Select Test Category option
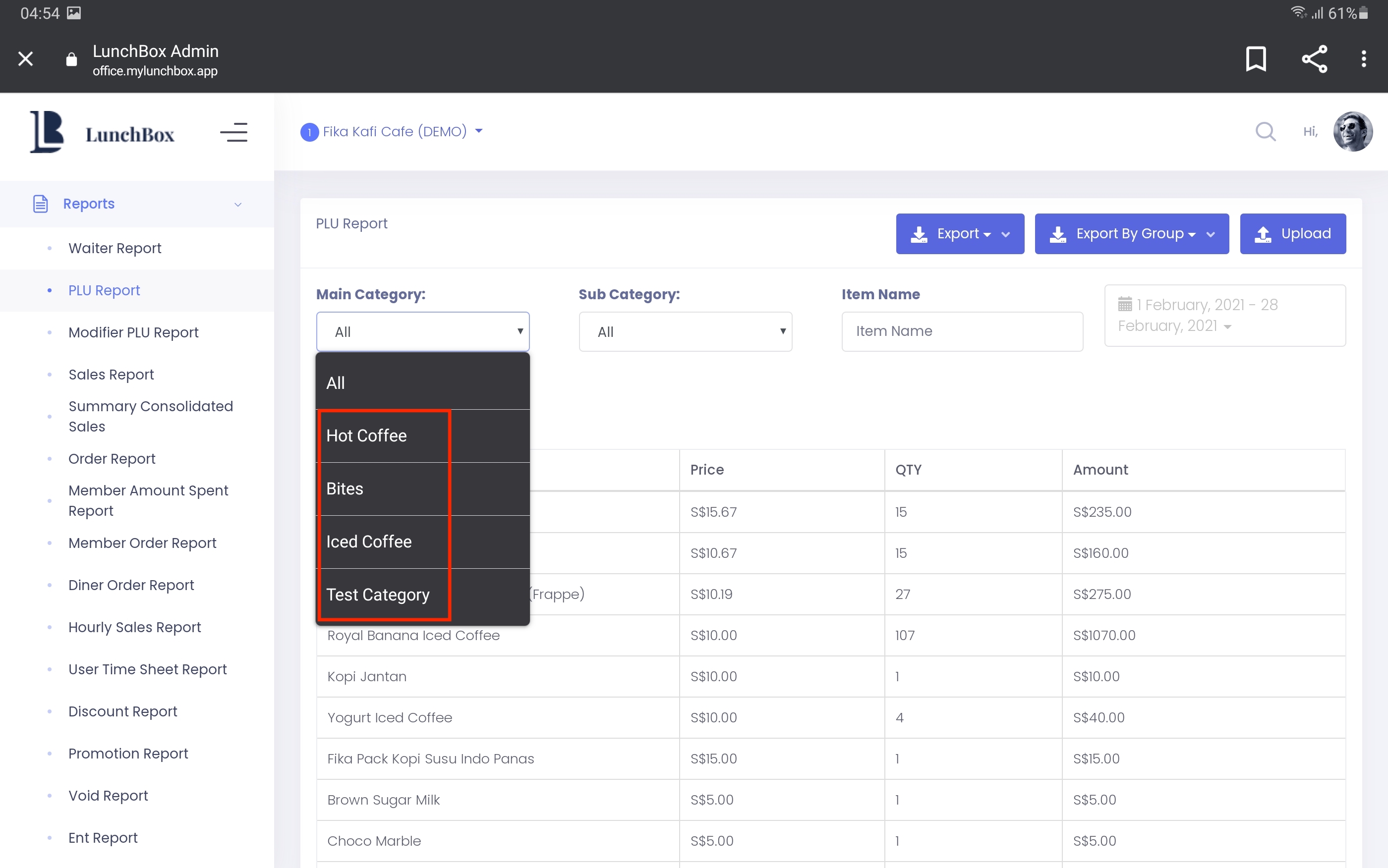 (x=378, y=595)
